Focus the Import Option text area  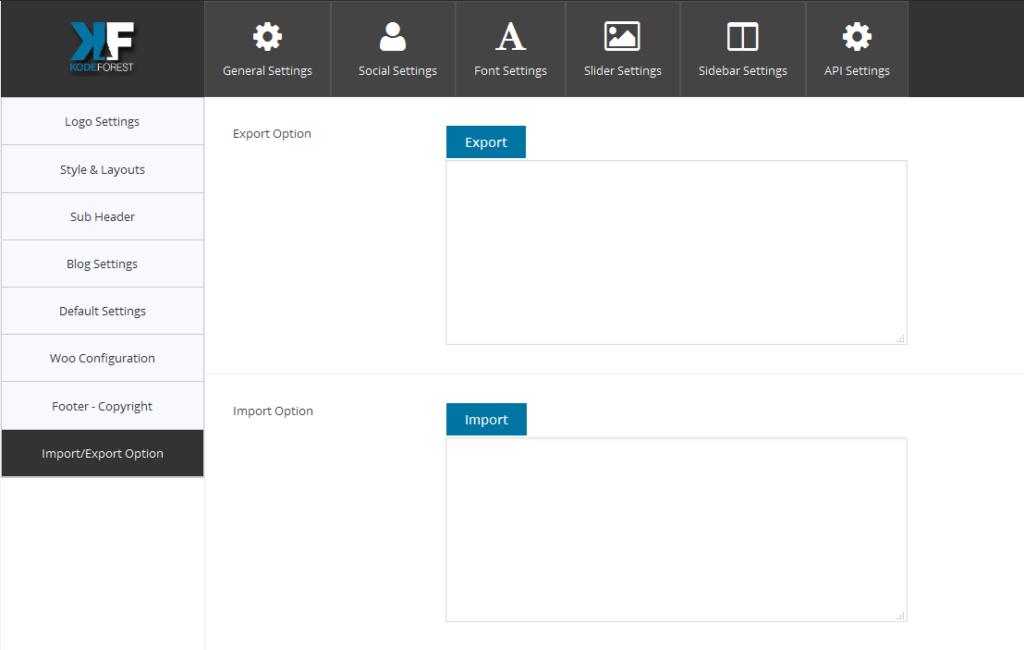[x=677, y=530]
